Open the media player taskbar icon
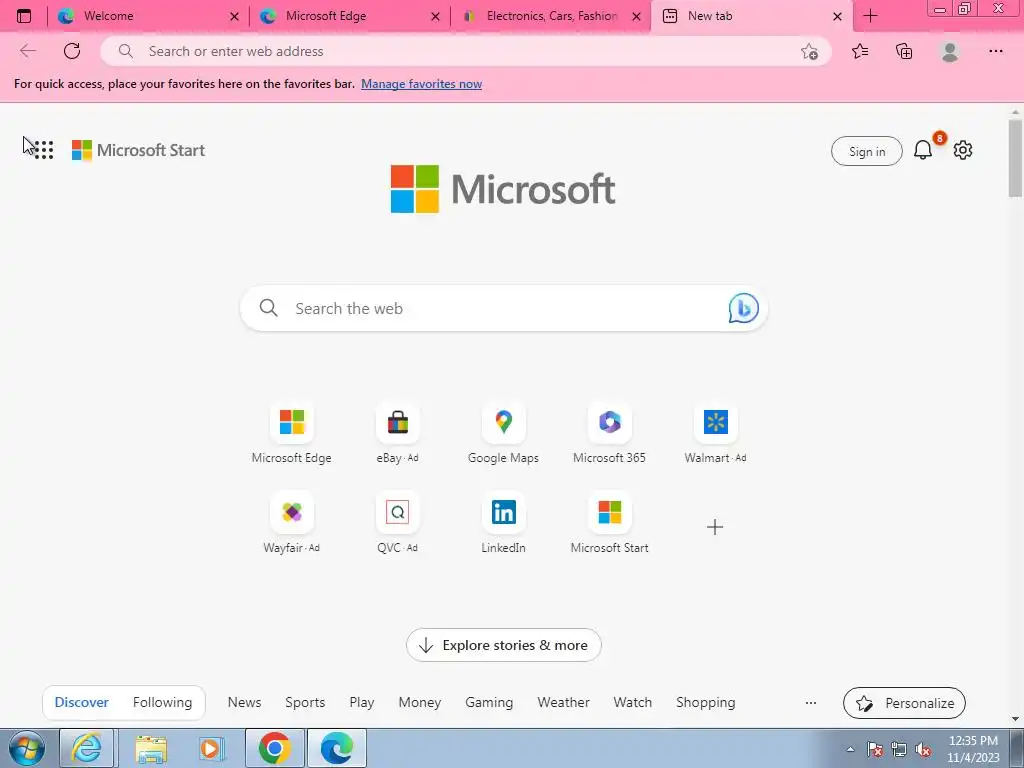This screenshot has height=768, width=1024. (x=210, y=748)
